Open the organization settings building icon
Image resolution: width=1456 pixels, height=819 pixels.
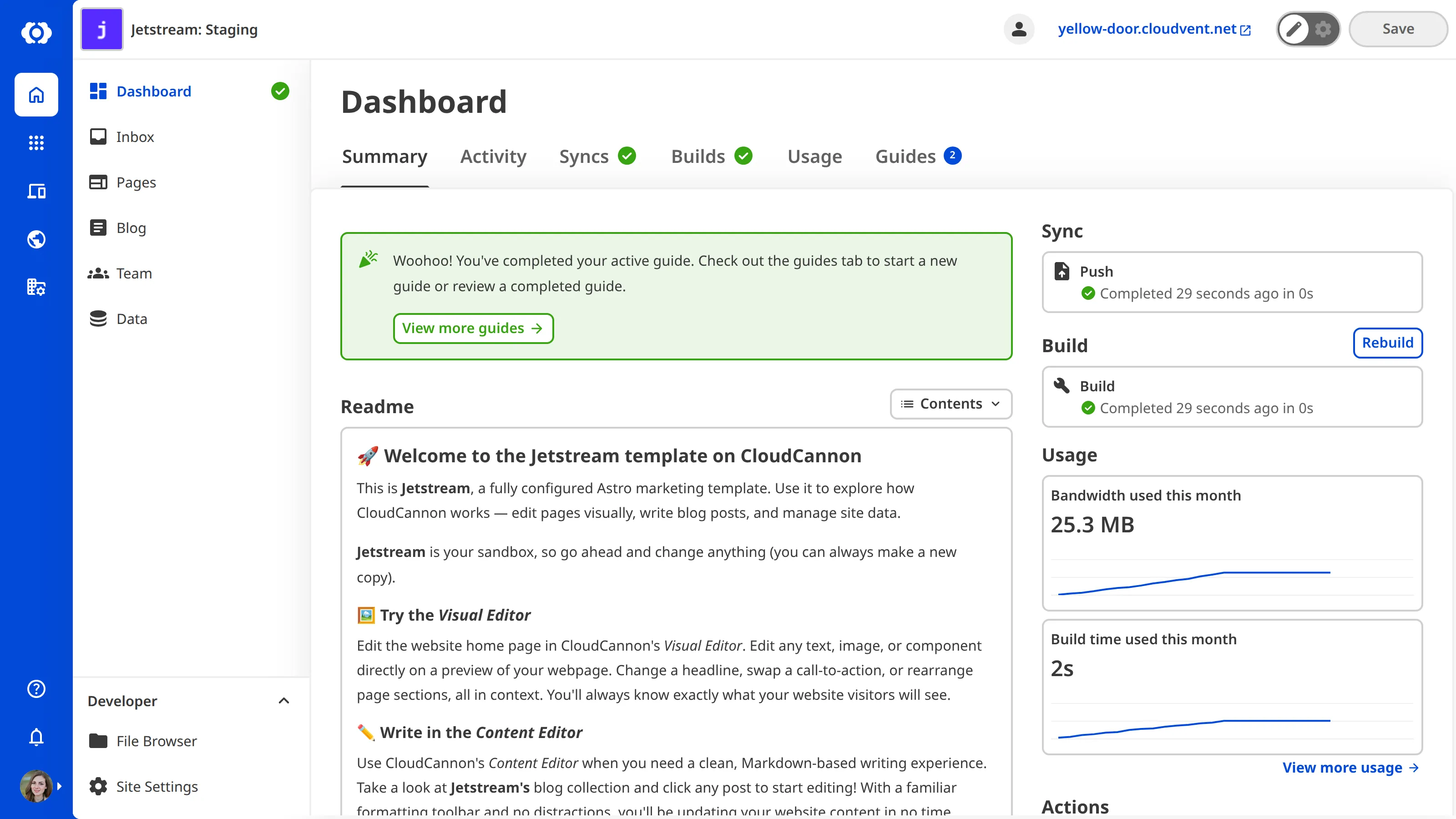coord(36,287)
